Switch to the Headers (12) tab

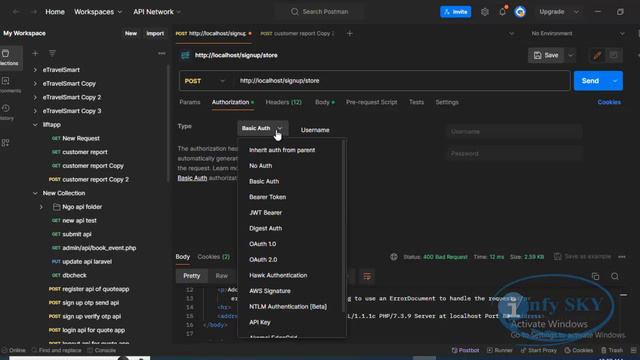click(x=284, y=102)
